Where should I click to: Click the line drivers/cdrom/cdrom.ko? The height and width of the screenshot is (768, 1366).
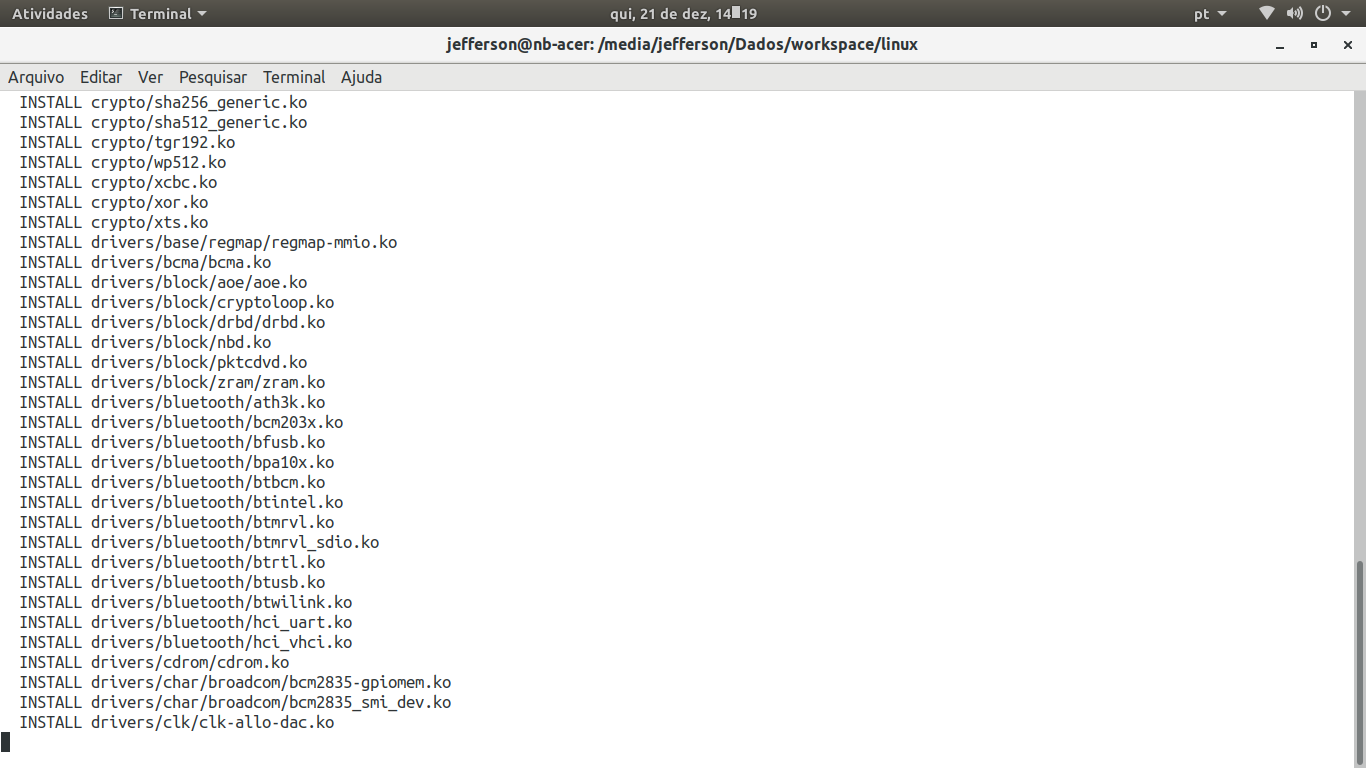[154, 662]
